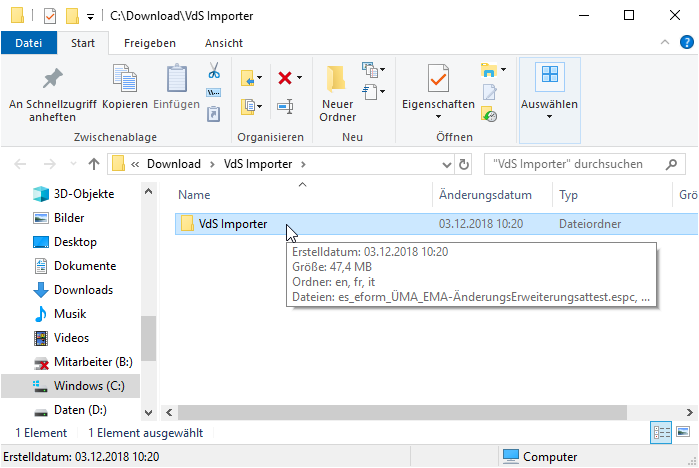Collapse the ribbon with chevron

[665, 42]
